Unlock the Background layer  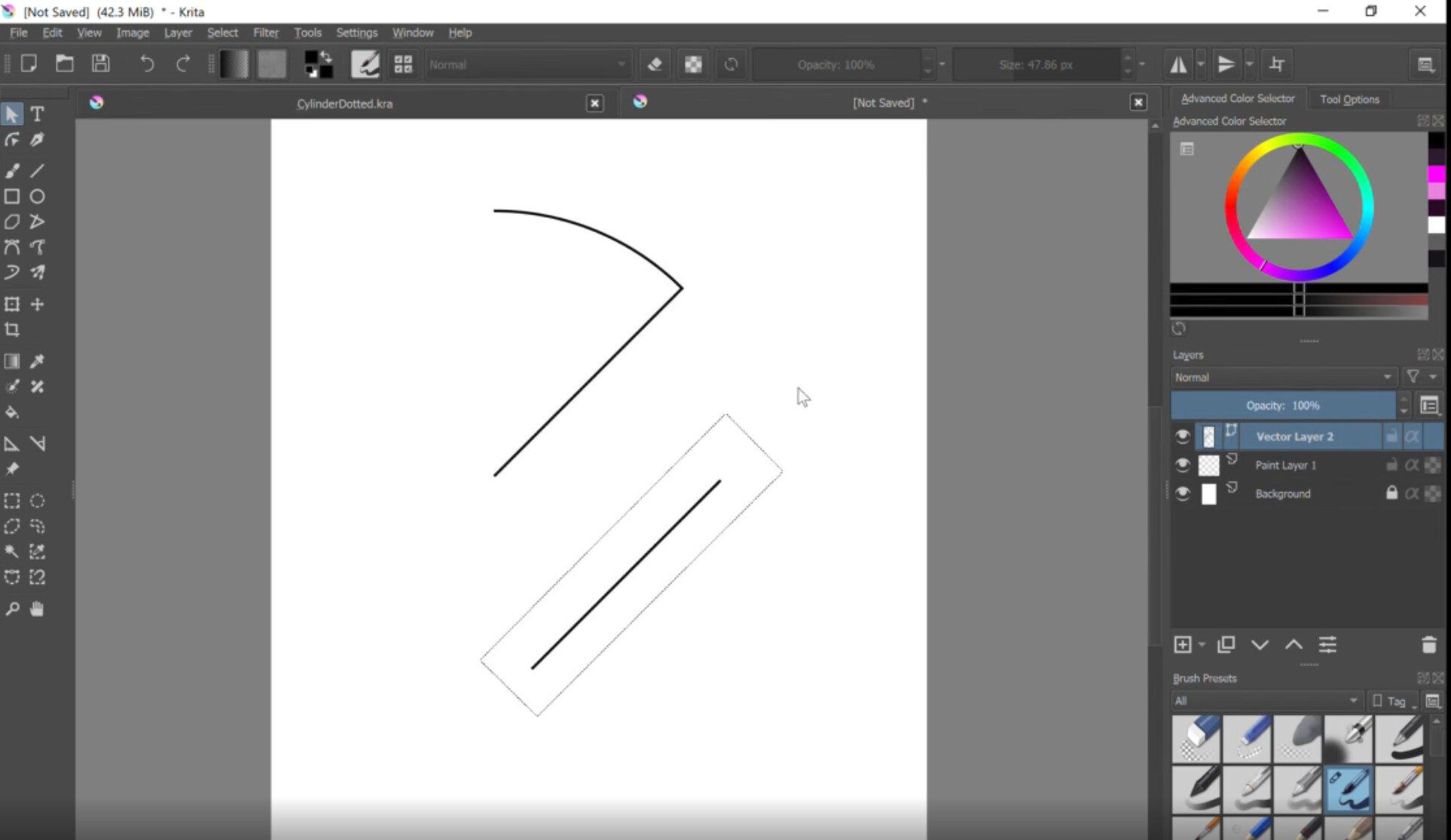tap(1391, 493)
